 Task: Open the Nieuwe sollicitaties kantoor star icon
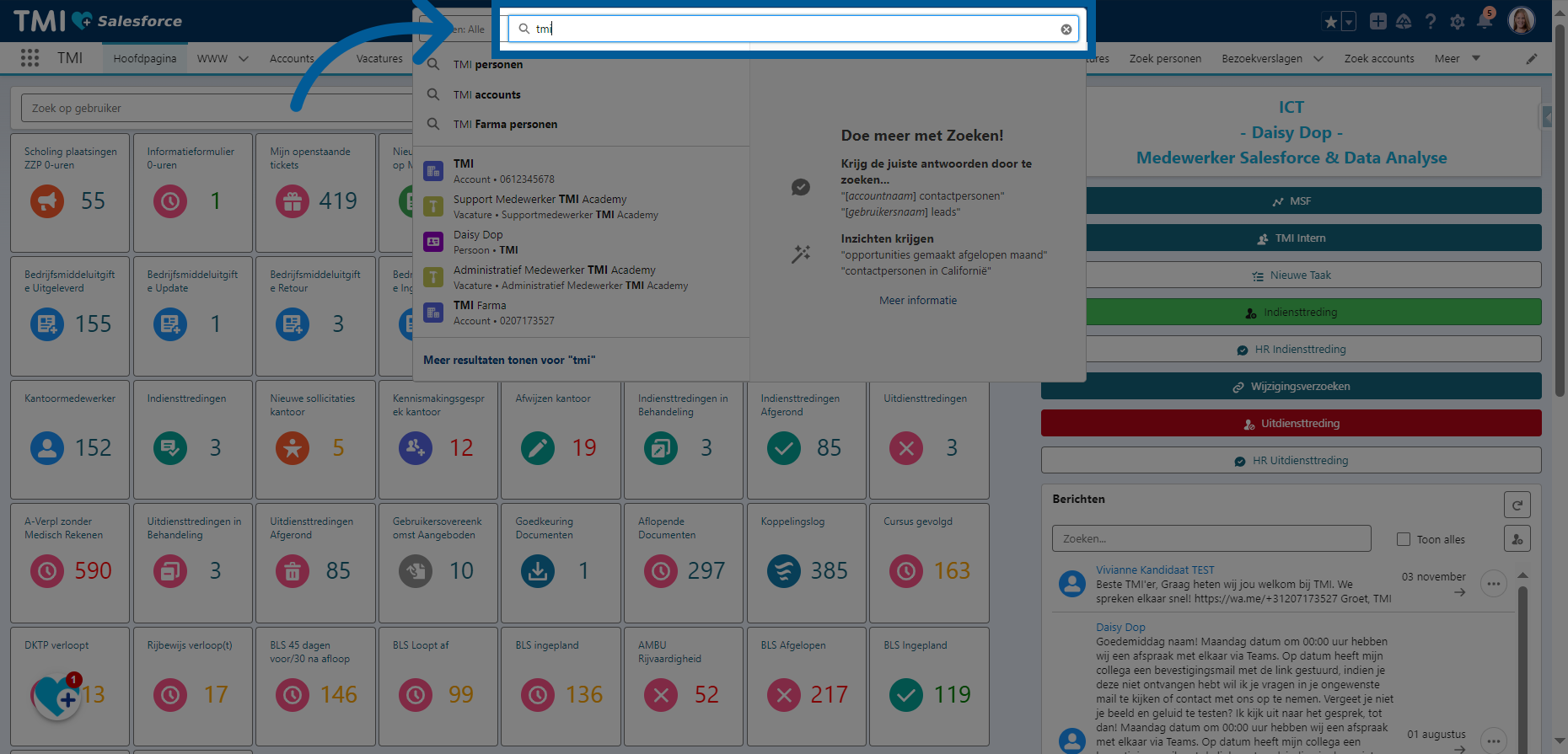coord(293,447)
